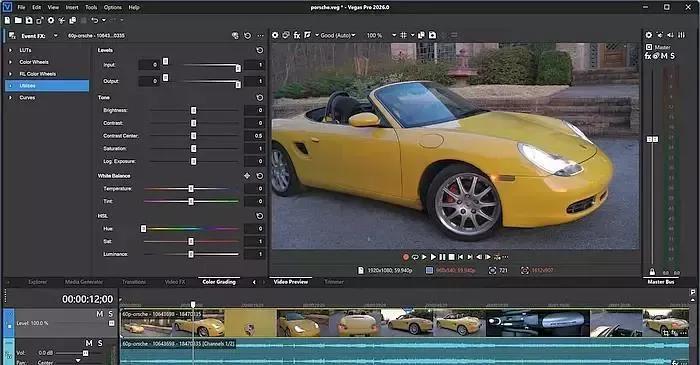The width and height of the screenshot is (700, 365).
Task: Open more options in Event FX header
Action: [260, 36]
